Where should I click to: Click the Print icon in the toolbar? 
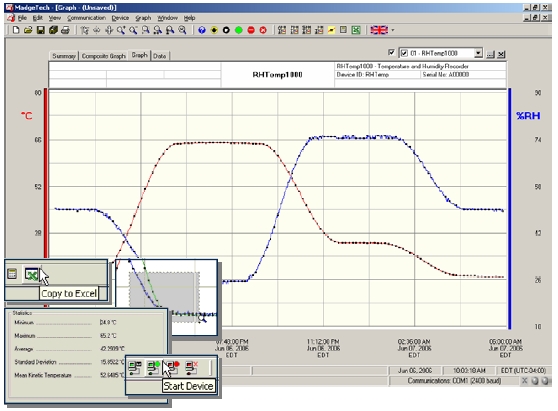65,30
